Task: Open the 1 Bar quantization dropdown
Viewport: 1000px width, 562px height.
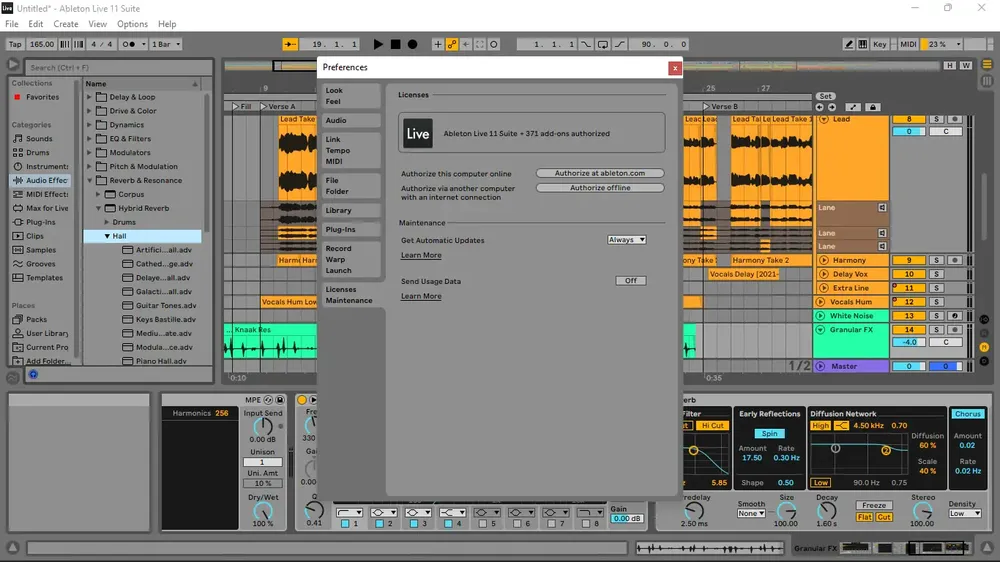Action: pyautogui.click(x=166, y=44)
